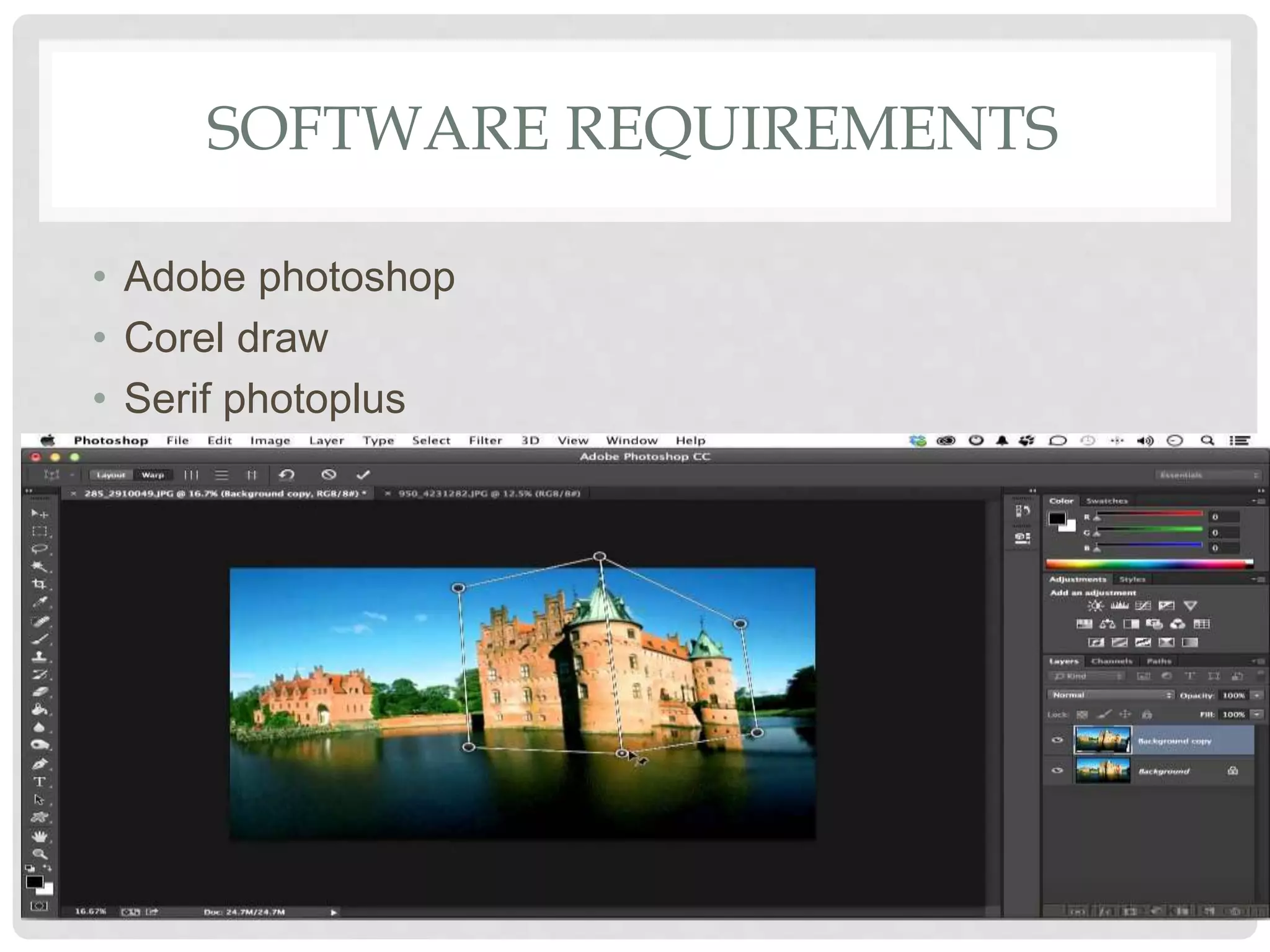Select the Type tool
Viewport: 1270px width, 952px height.
pyautogui.click(x=39, y=782)
